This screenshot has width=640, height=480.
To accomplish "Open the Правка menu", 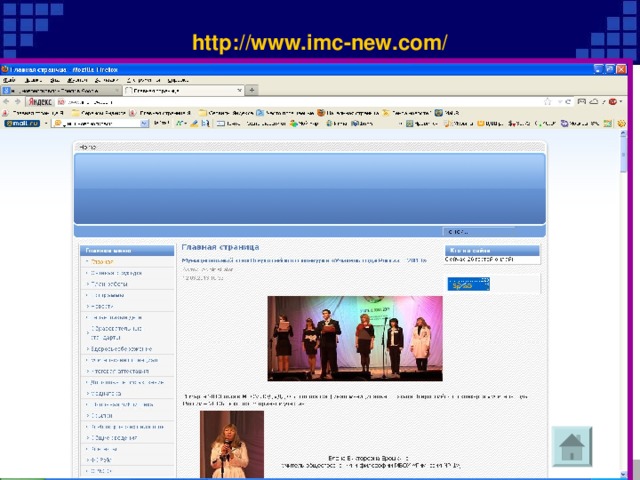I will (x=32, y=80).
